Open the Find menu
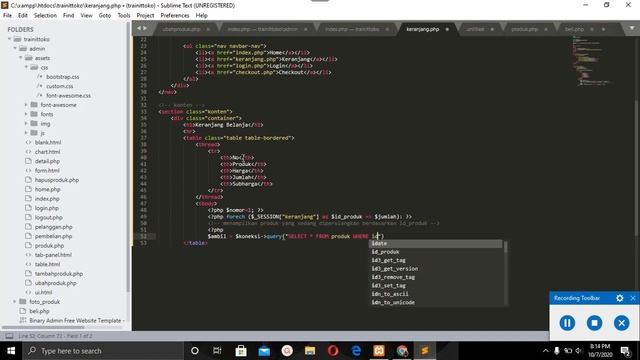The height and width of the screenshot is (360, 640). click(69, 16)
